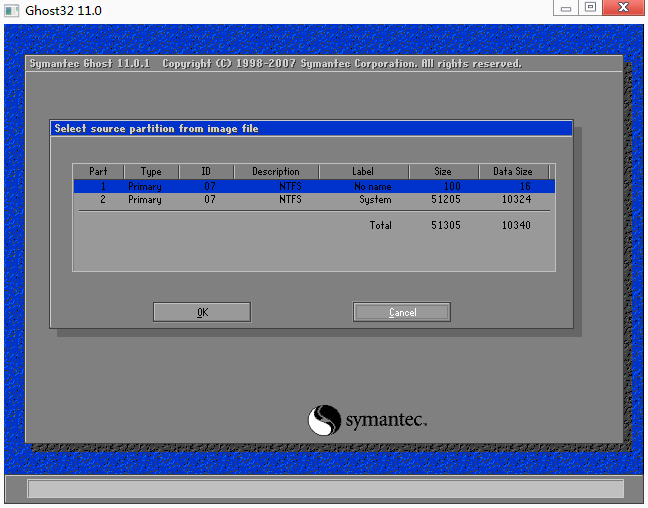Screen dimensions: 648x508
Task: Click Primary type in the System row
Action: (145, 200)
